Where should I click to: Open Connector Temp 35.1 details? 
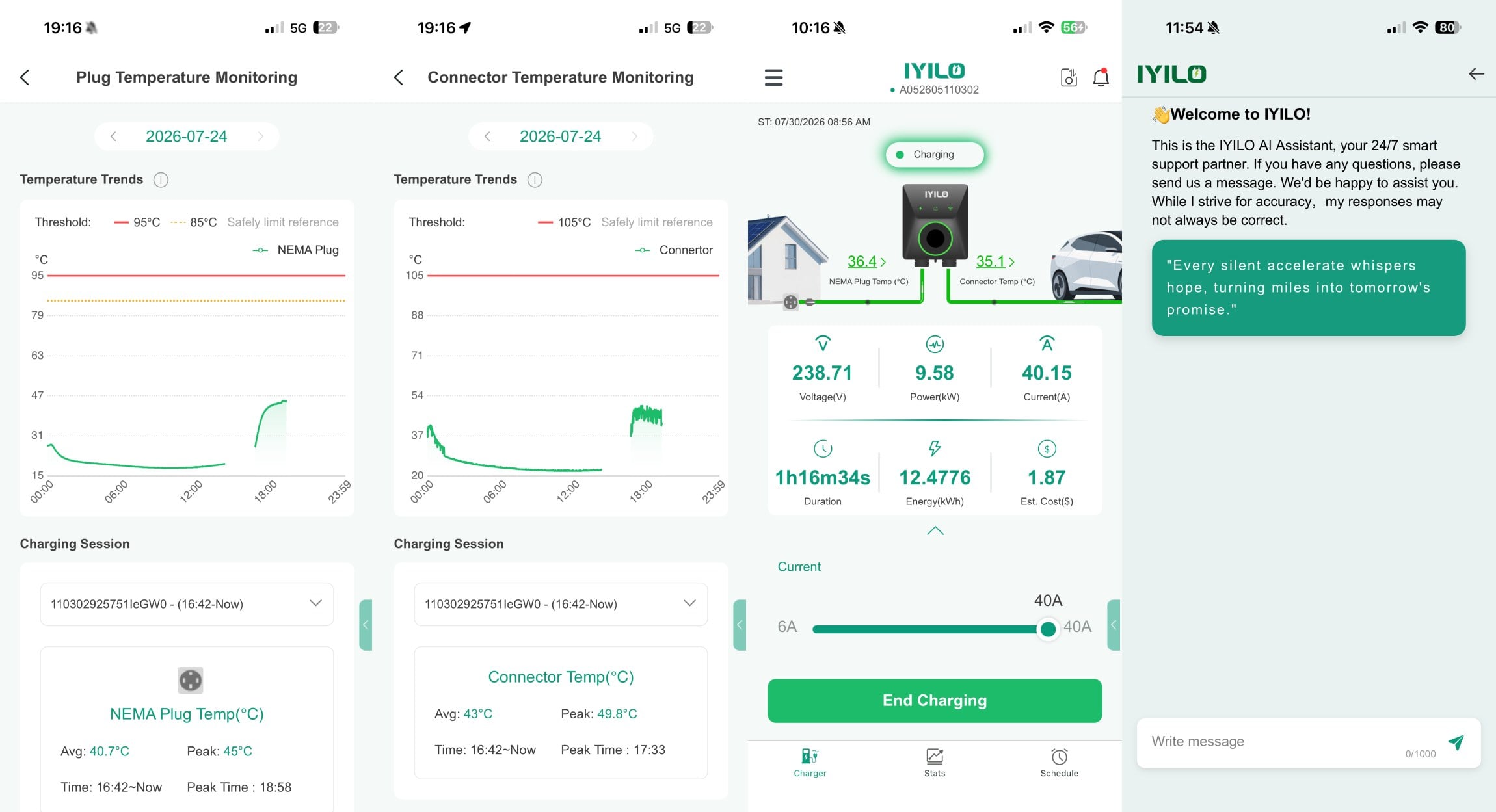click(x=995, y=261)
